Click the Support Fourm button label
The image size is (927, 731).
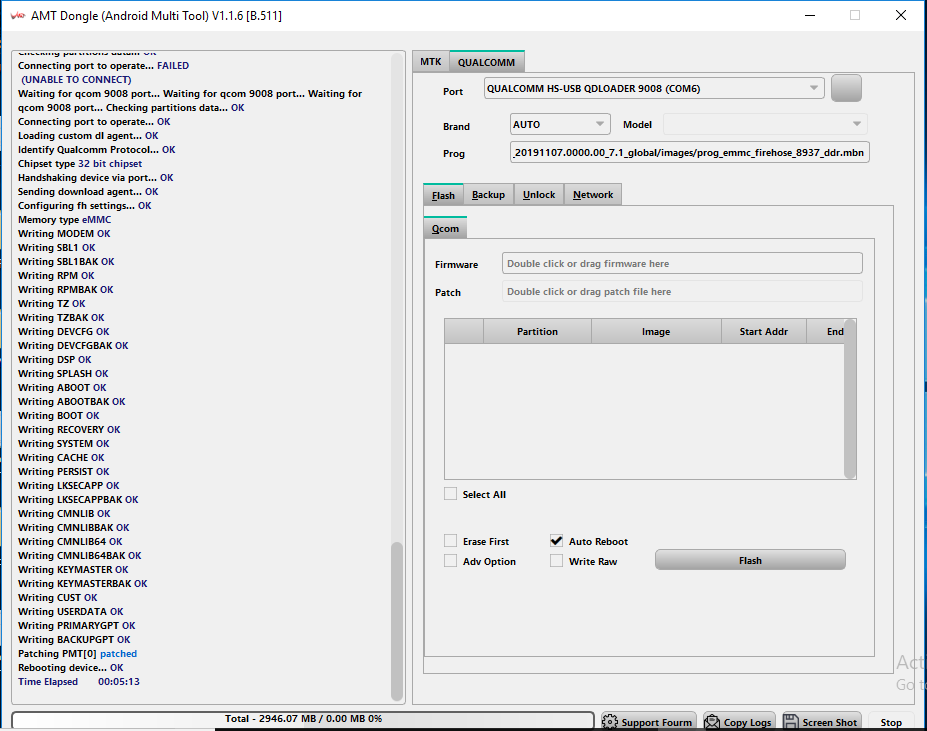point(656,722)
